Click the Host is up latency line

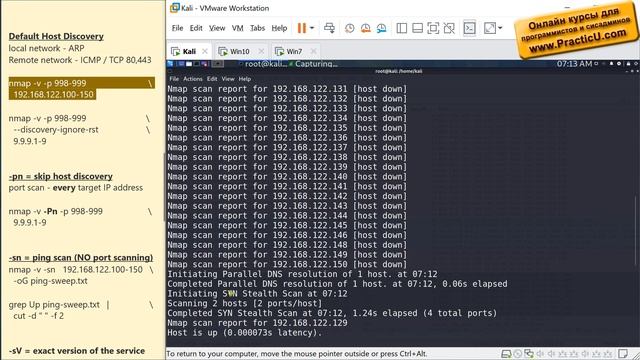coord(245,333)
